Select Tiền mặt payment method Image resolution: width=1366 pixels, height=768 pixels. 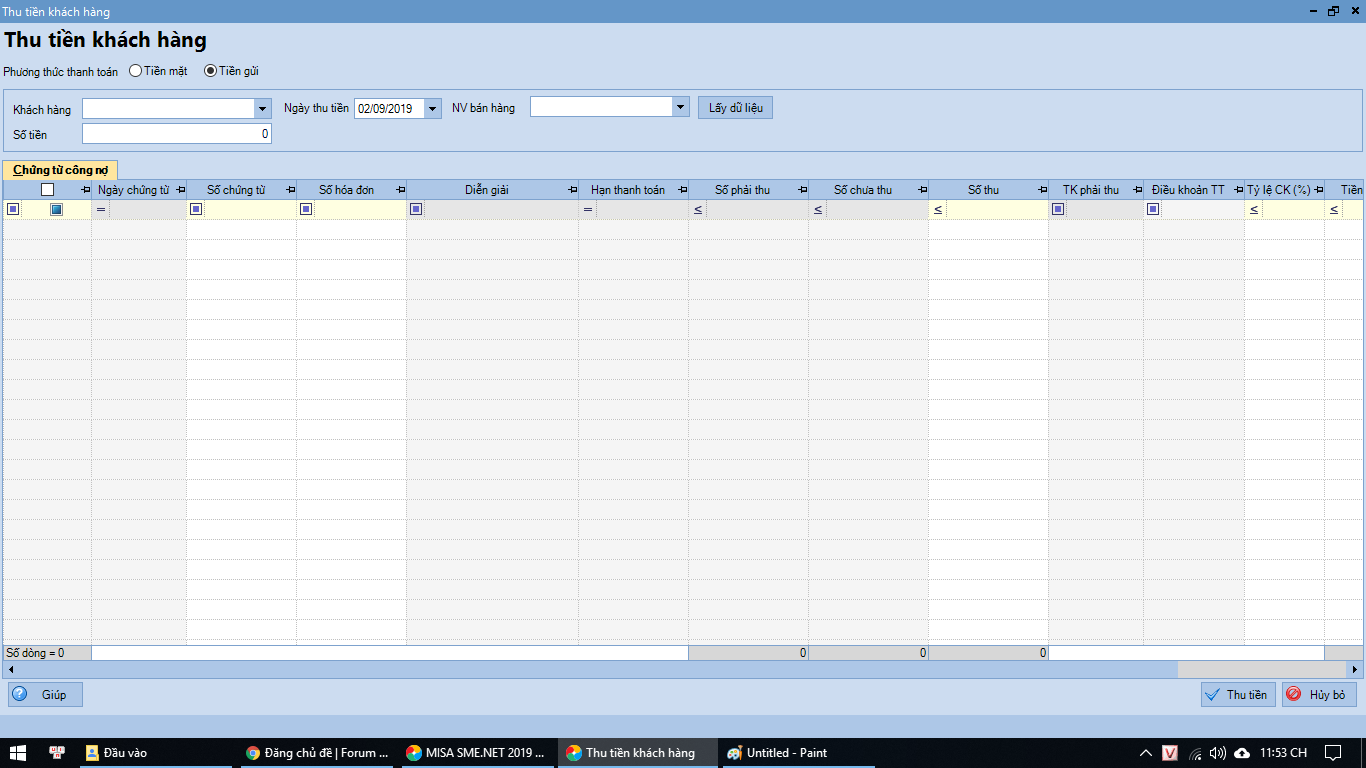(136, 71)
